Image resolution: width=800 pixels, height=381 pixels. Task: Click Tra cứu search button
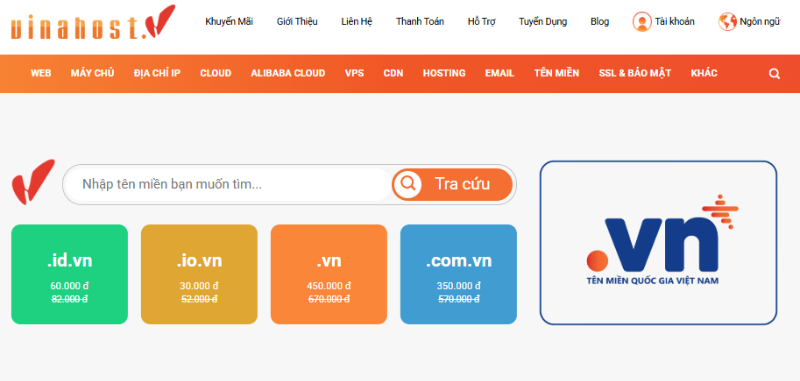(452, 184)
